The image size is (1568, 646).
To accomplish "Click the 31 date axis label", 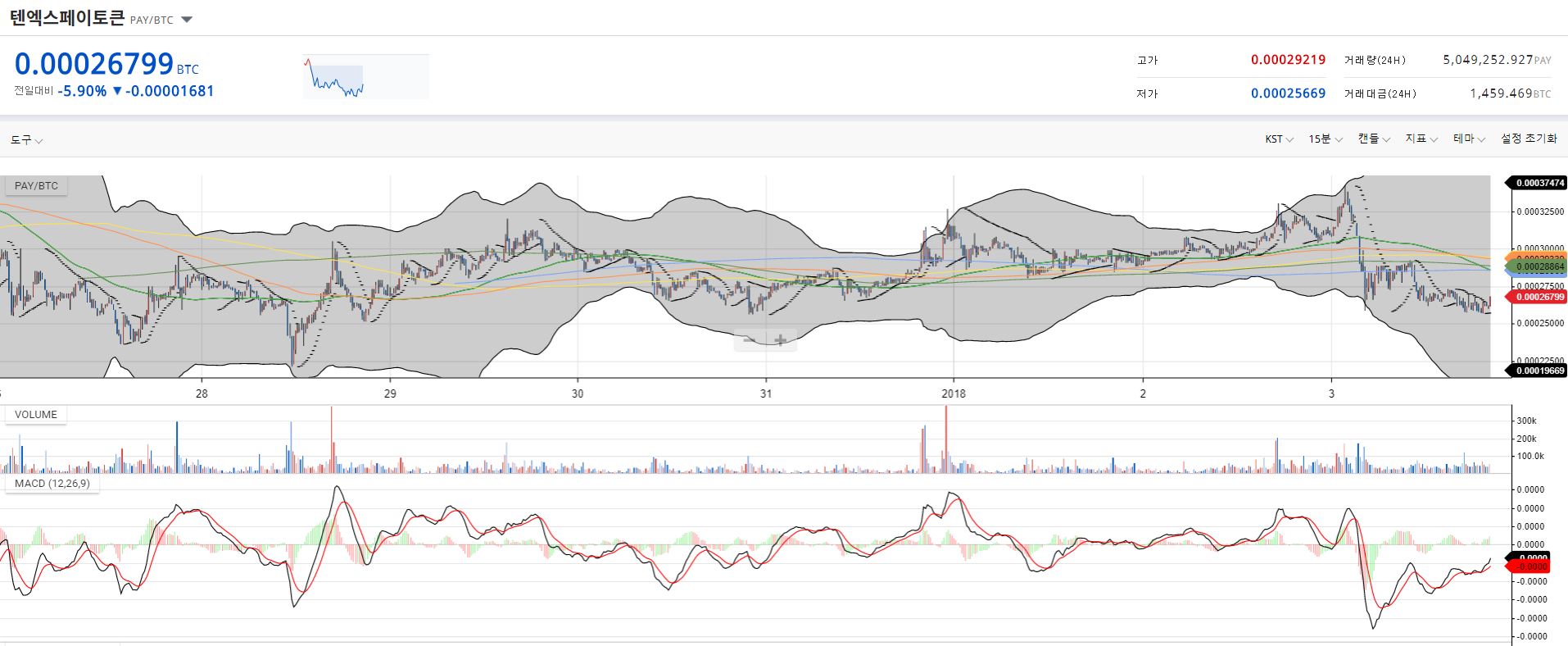I will pyautogui.click(x=765, y=394).
